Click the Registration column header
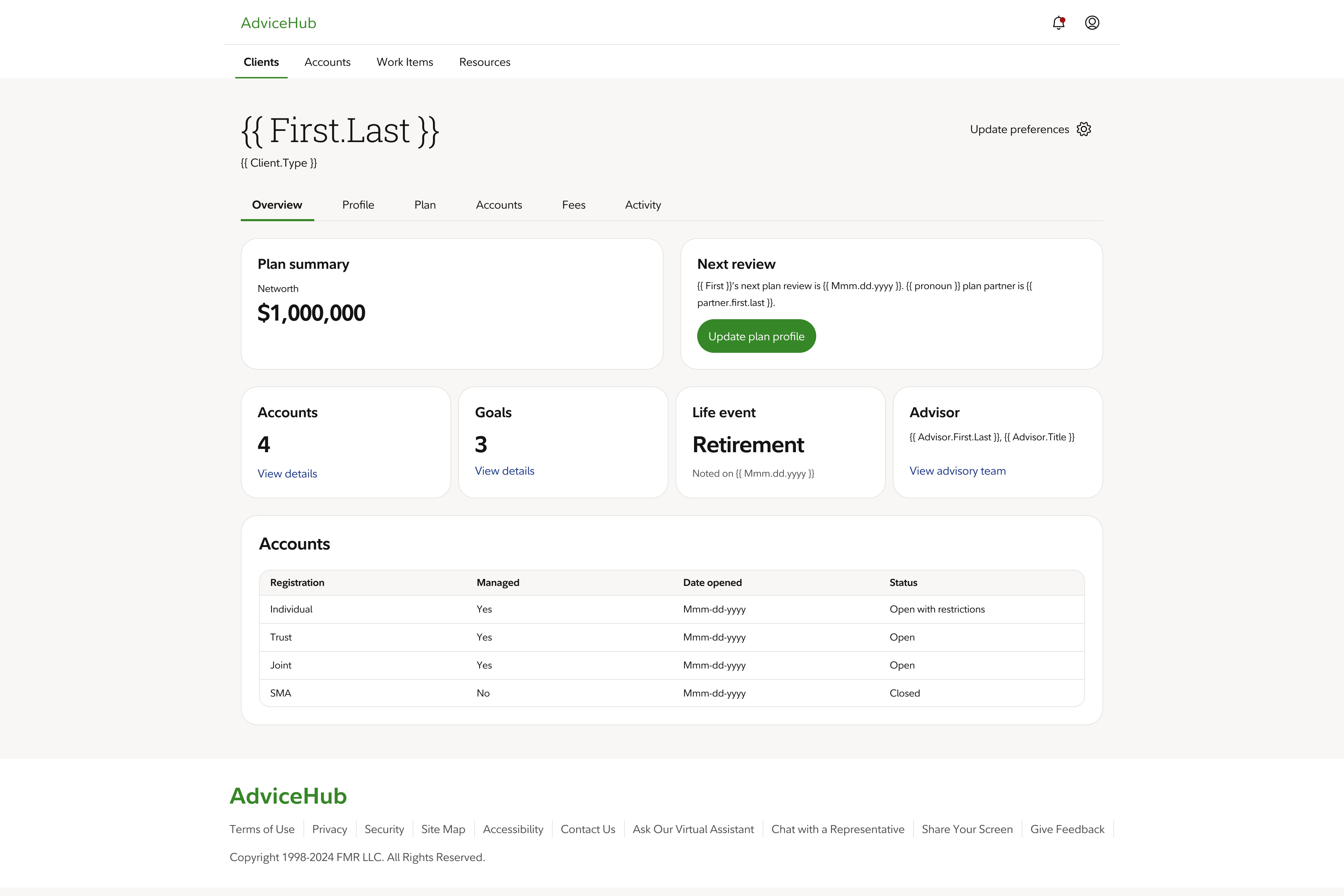Viewport: 1344px width, 896px height. coord(297,582)
